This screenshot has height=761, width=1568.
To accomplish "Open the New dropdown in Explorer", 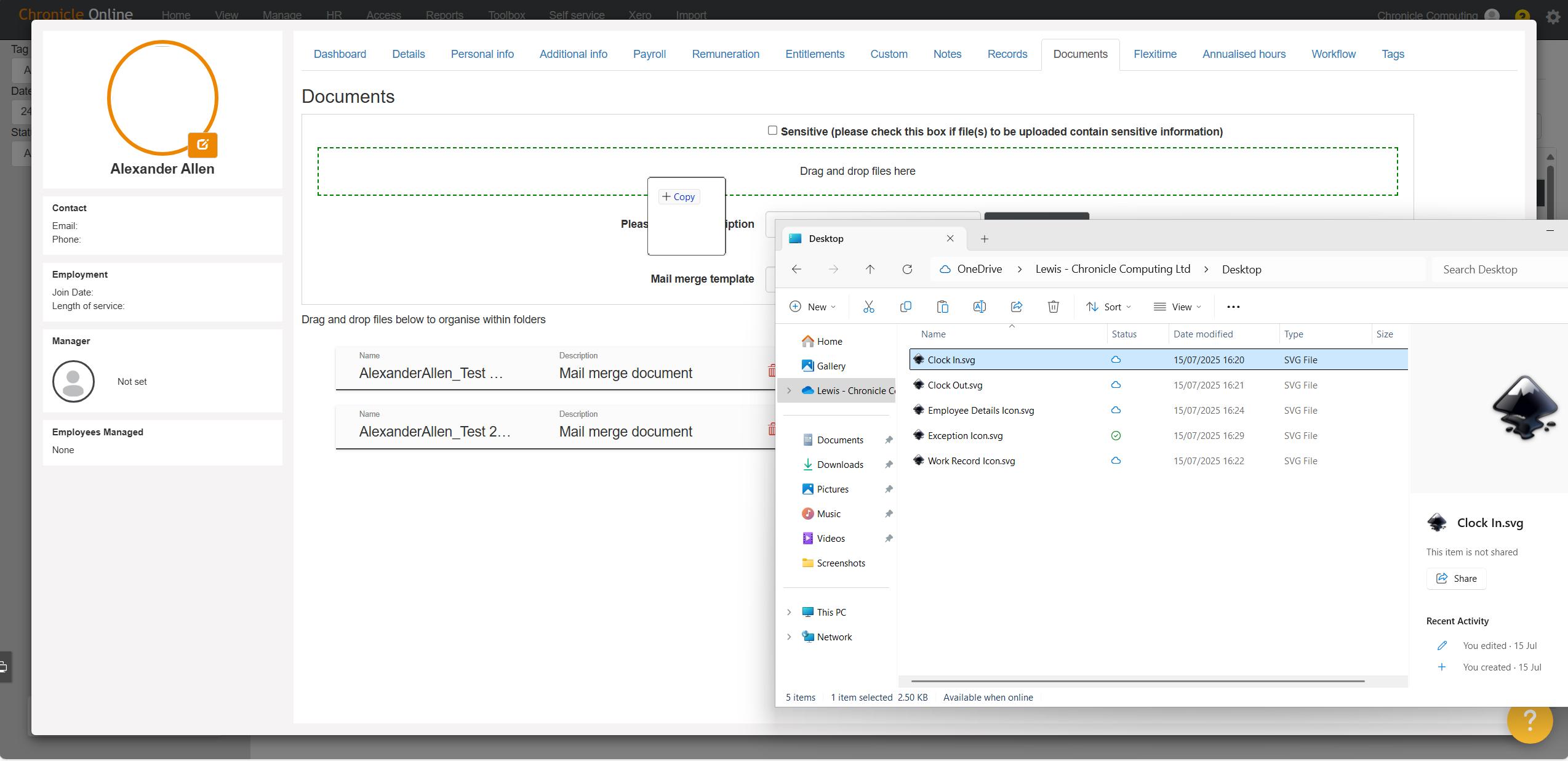I will coord(812,307).
